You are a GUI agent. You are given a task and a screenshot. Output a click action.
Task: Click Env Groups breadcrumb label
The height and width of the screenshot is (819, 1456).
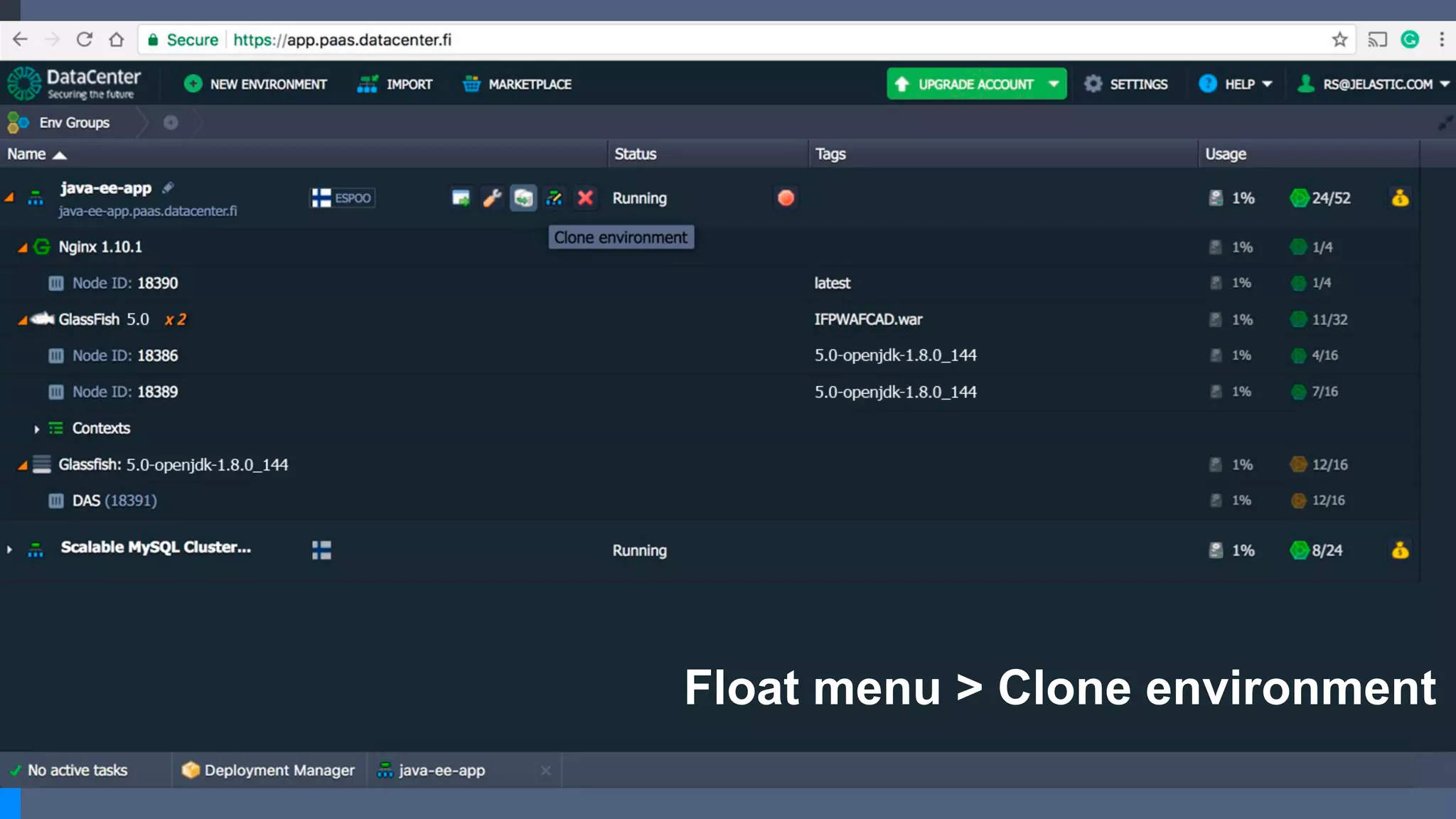(x=75, y=122)
